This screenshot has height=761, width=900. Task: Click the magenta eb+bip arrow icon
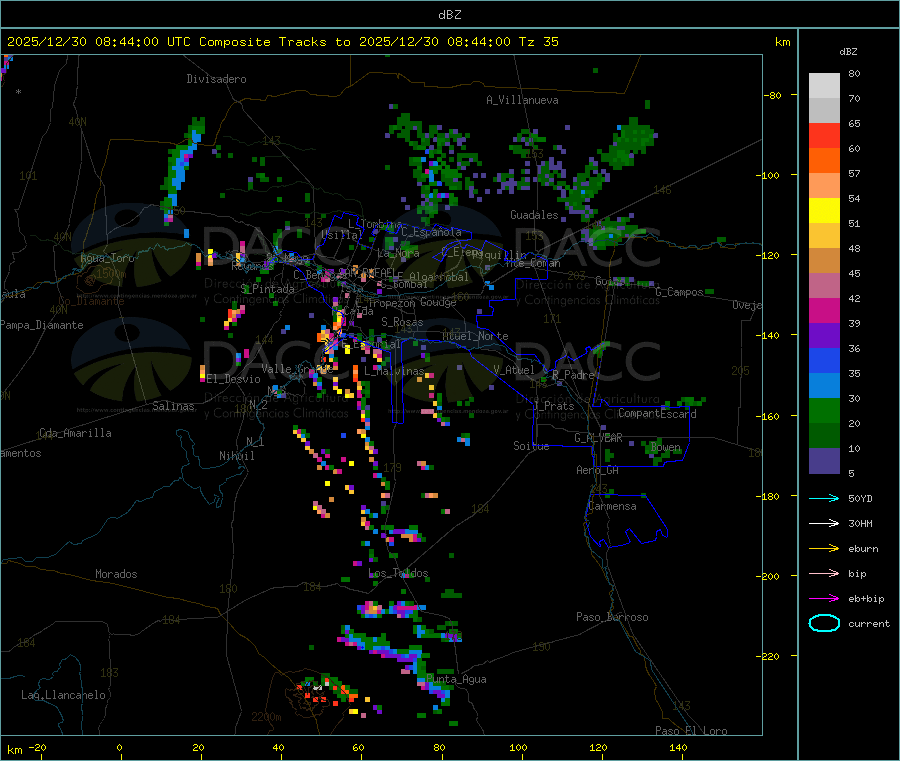(x=824, y=599)
